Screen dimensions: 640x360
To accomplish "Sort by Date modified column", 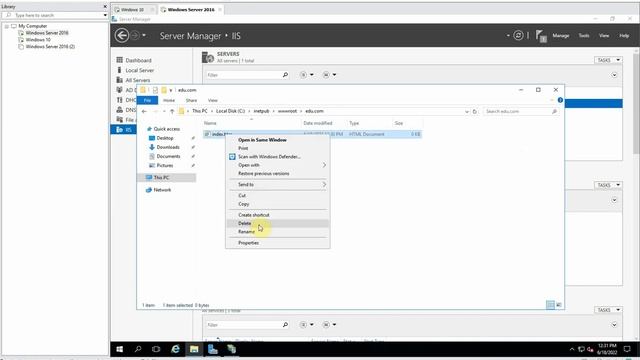I will (318, 123).
